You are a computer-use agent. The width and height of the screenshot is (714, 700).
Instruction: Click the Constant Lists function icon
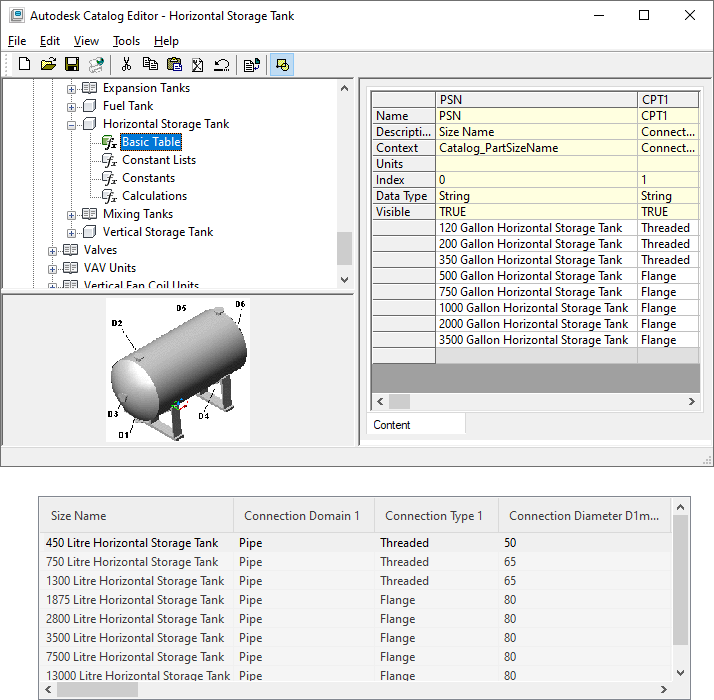pyautogui.click(x=109, y=160)
